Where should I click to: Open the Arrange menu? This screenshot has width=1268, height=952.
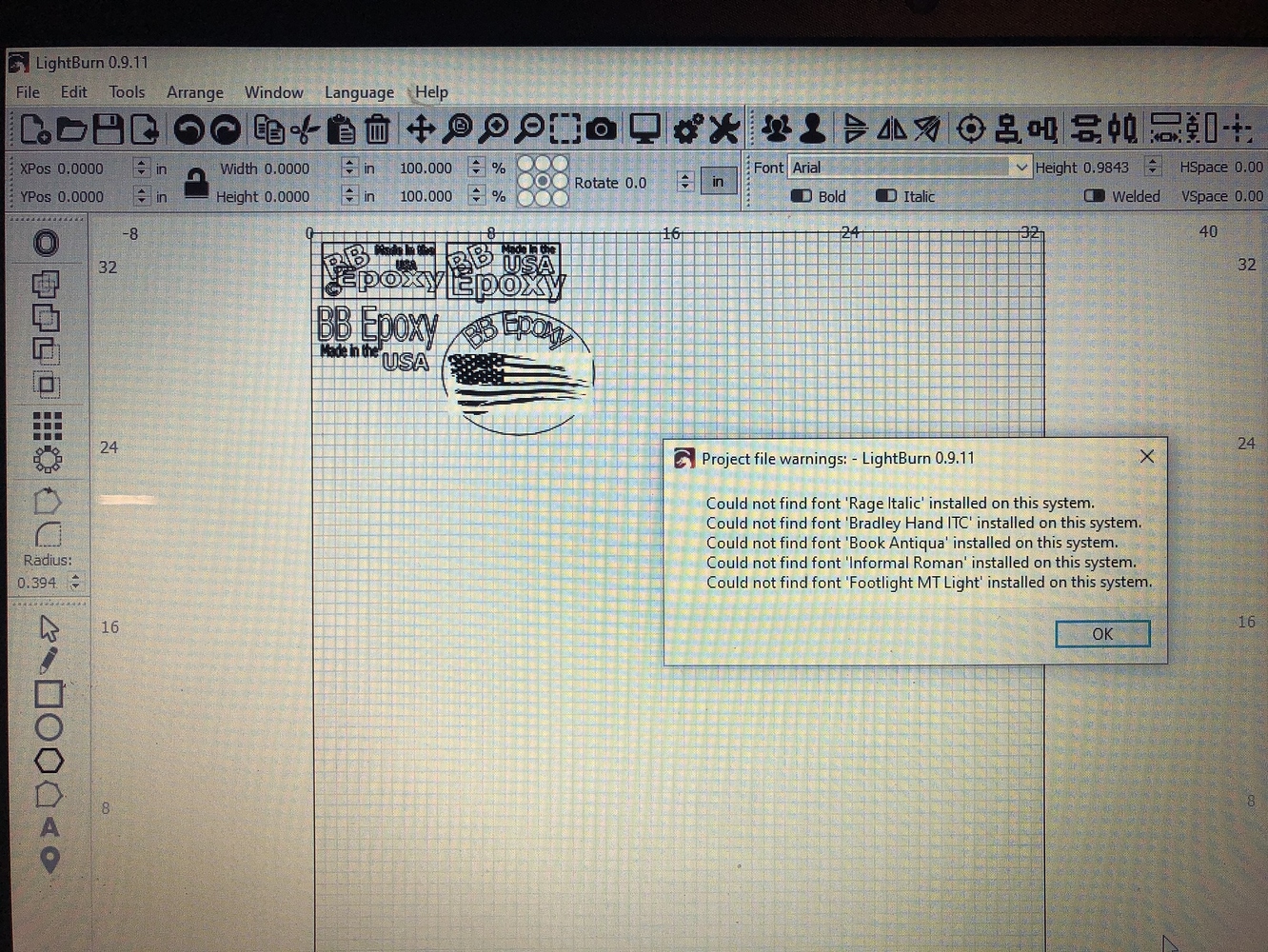[x=194, y=92]
